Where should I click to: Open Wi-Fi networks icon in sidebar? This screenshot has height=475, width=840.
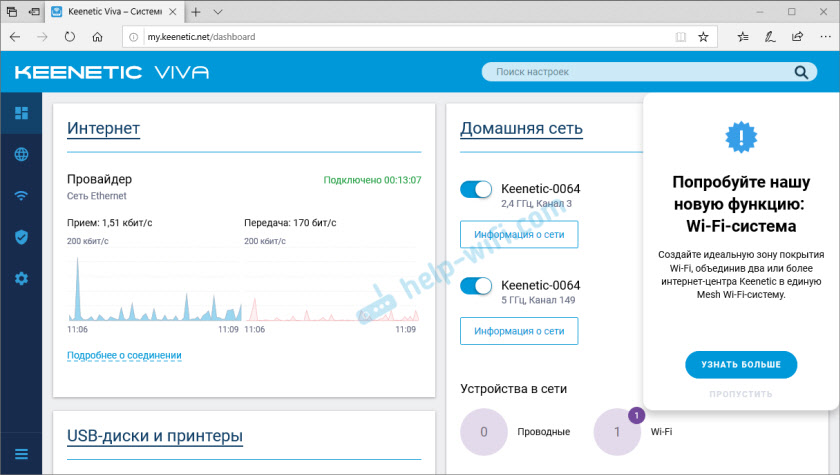coord(21,195)
